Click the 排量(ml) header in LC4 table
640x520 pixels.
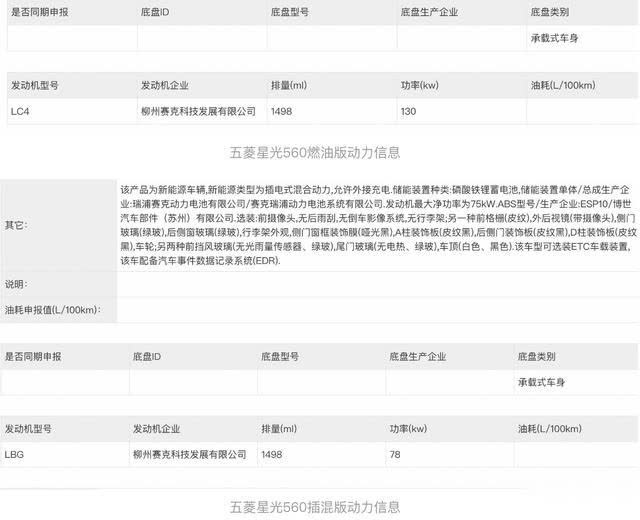point(289,85)
